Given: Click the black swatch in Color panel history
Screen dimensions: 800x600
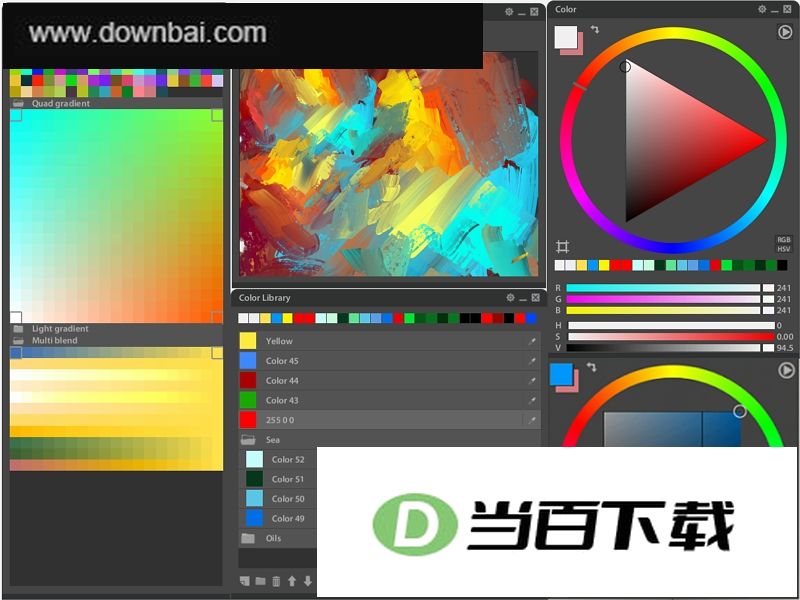Looking at the screenshot, I should pyautogui.click(x=782, y=265).
